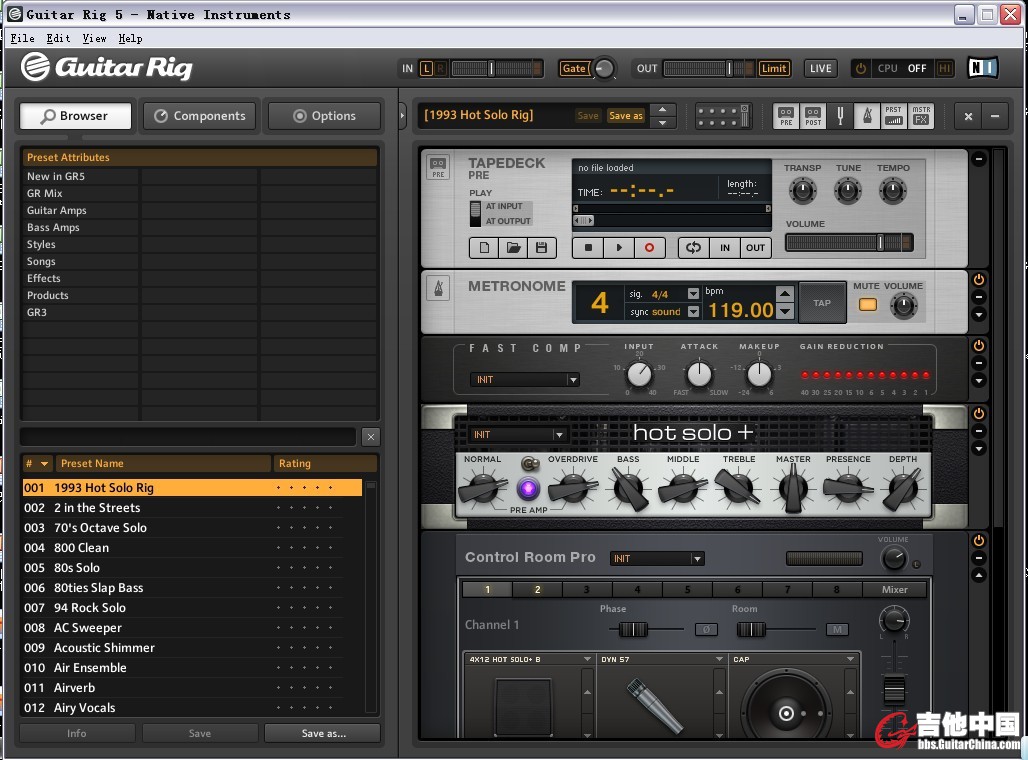The width and height of the screenshot is (1028, 760).
Task: Set tapedeck loop OUT point
Action: point(755,248)
